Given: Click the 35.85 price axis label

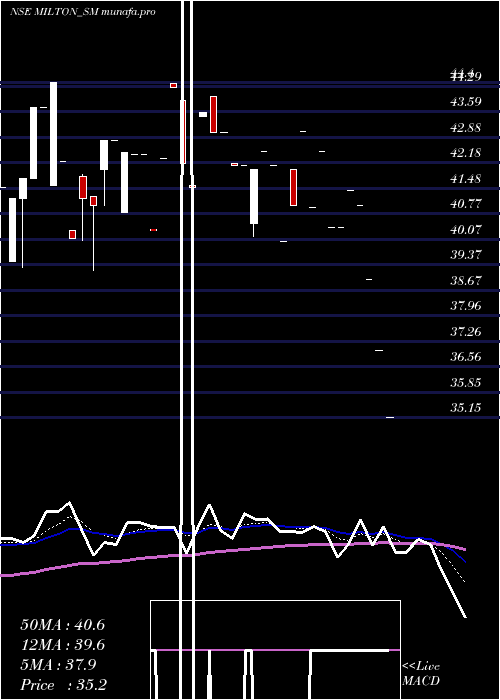Looking at the screenshot, I should click(466, 383).
